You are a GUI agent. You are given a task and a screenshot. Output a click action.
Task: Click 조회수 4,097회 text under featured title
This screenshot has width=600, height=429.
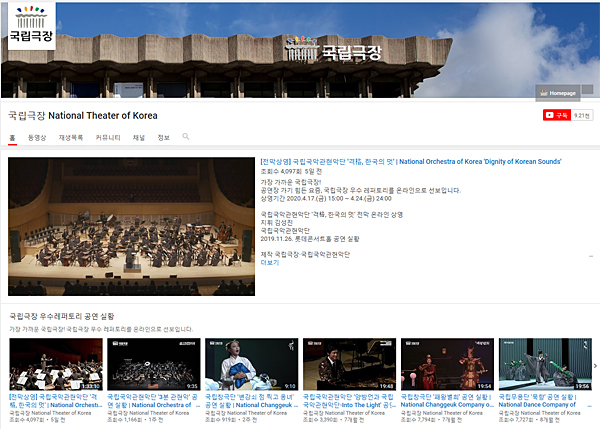click(x=281, y=171)
